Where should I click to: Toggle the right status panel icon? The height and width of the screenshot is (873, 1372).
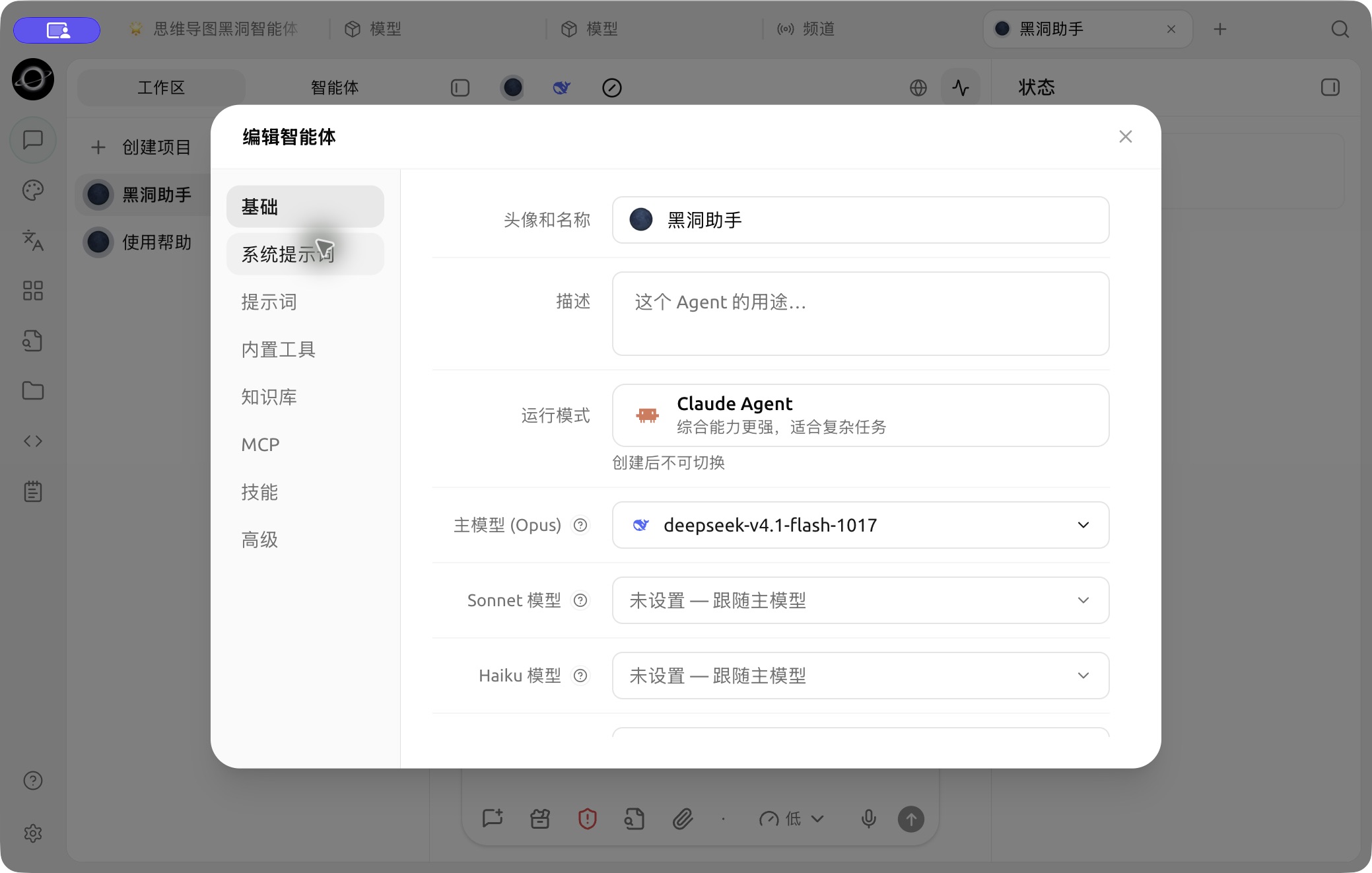click(1330, 87)
